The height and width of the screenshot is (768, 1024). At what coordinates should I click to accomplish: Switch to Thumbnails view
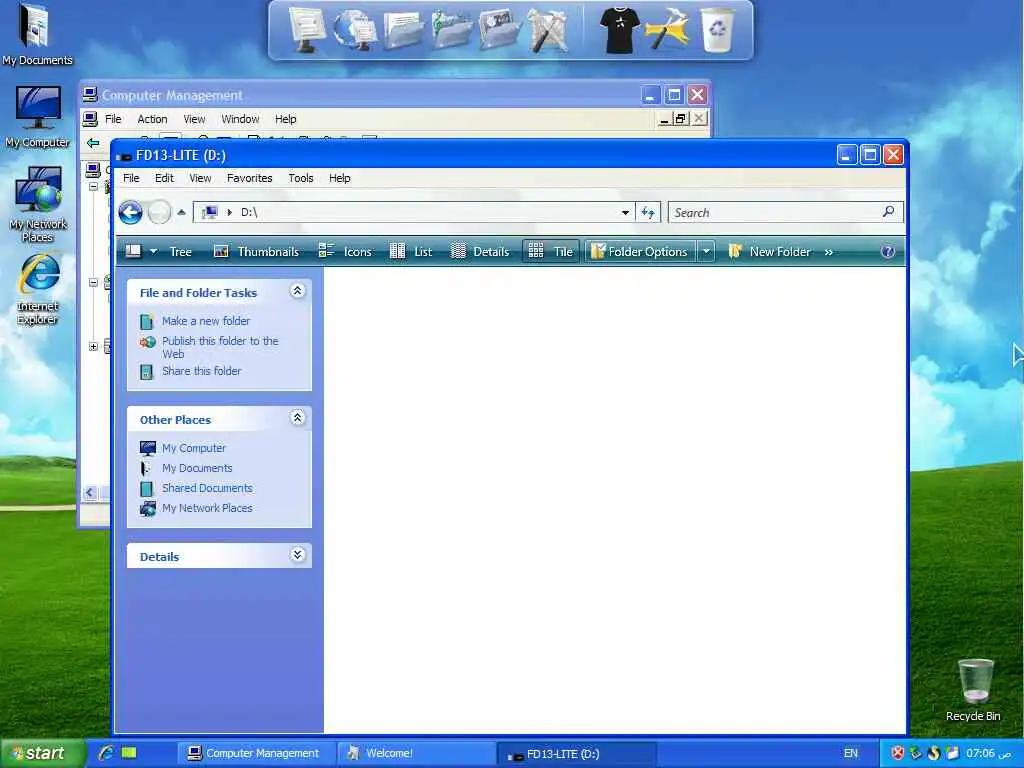click(256, 251)
